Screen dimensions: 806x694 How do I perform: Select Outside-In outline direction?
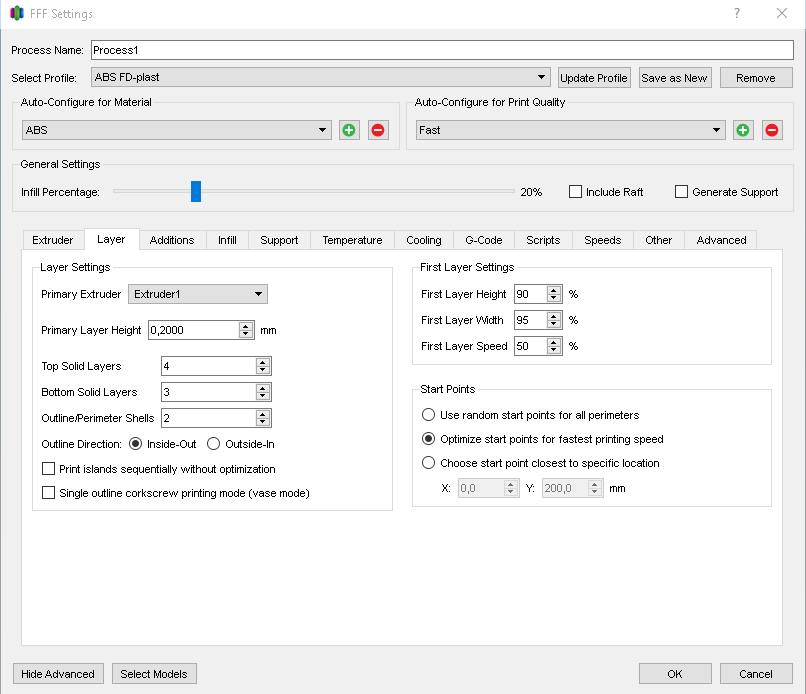pos(213,444)
